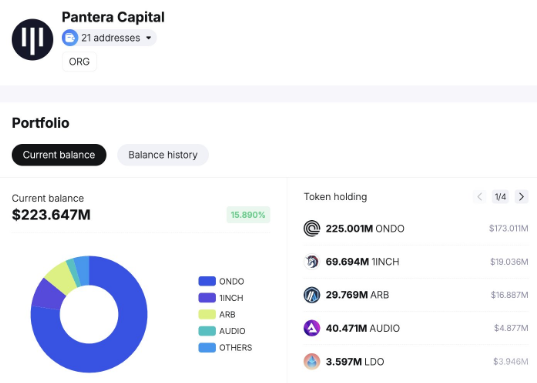Screen dimensions: 537x383
Task: Go to previous token holding page
Action: coord(479,197)
